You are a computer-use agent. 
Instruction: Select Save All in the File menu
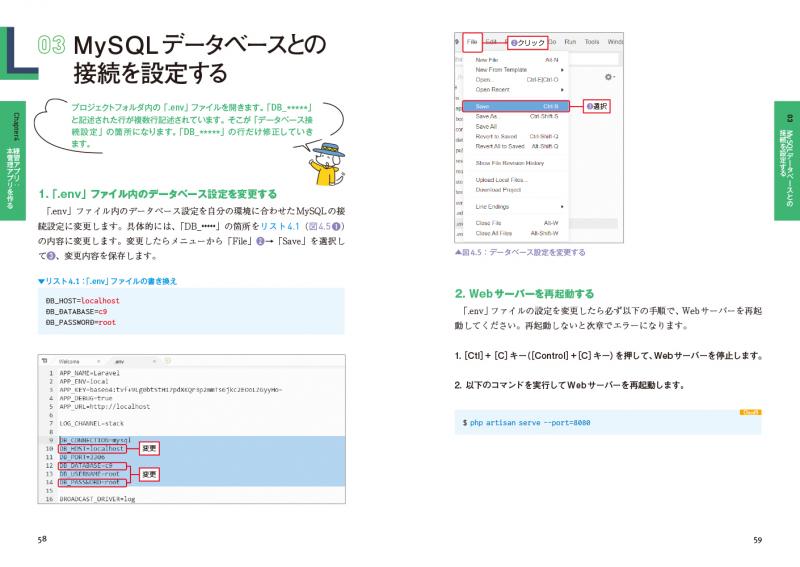click(x=516, y=126)
